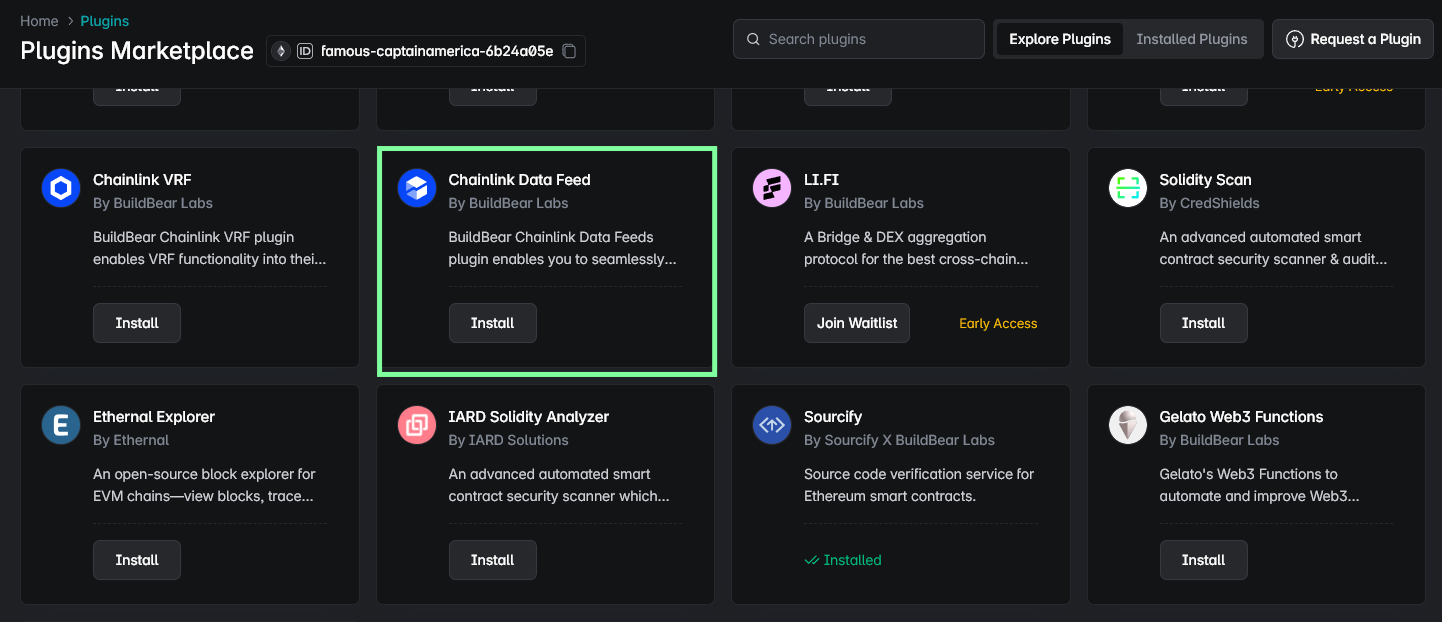Click the Ethernal Explorer title

coord(154,417)
